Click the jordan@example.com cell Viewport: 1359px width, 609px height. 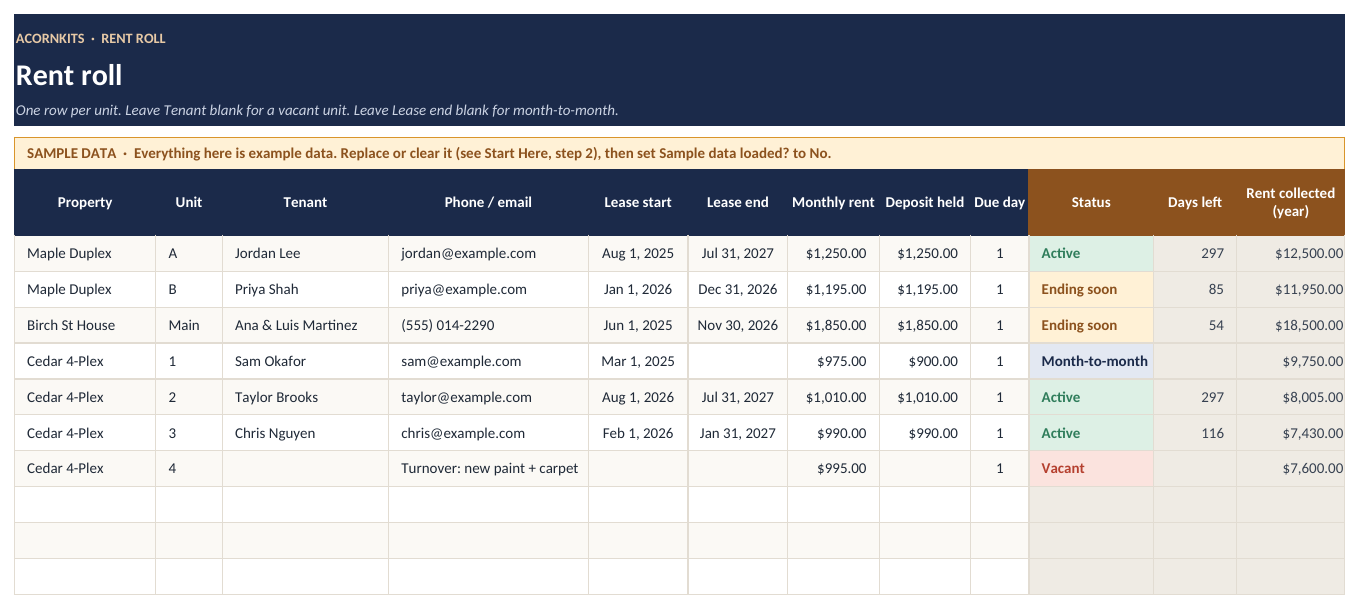pos(488,253)
